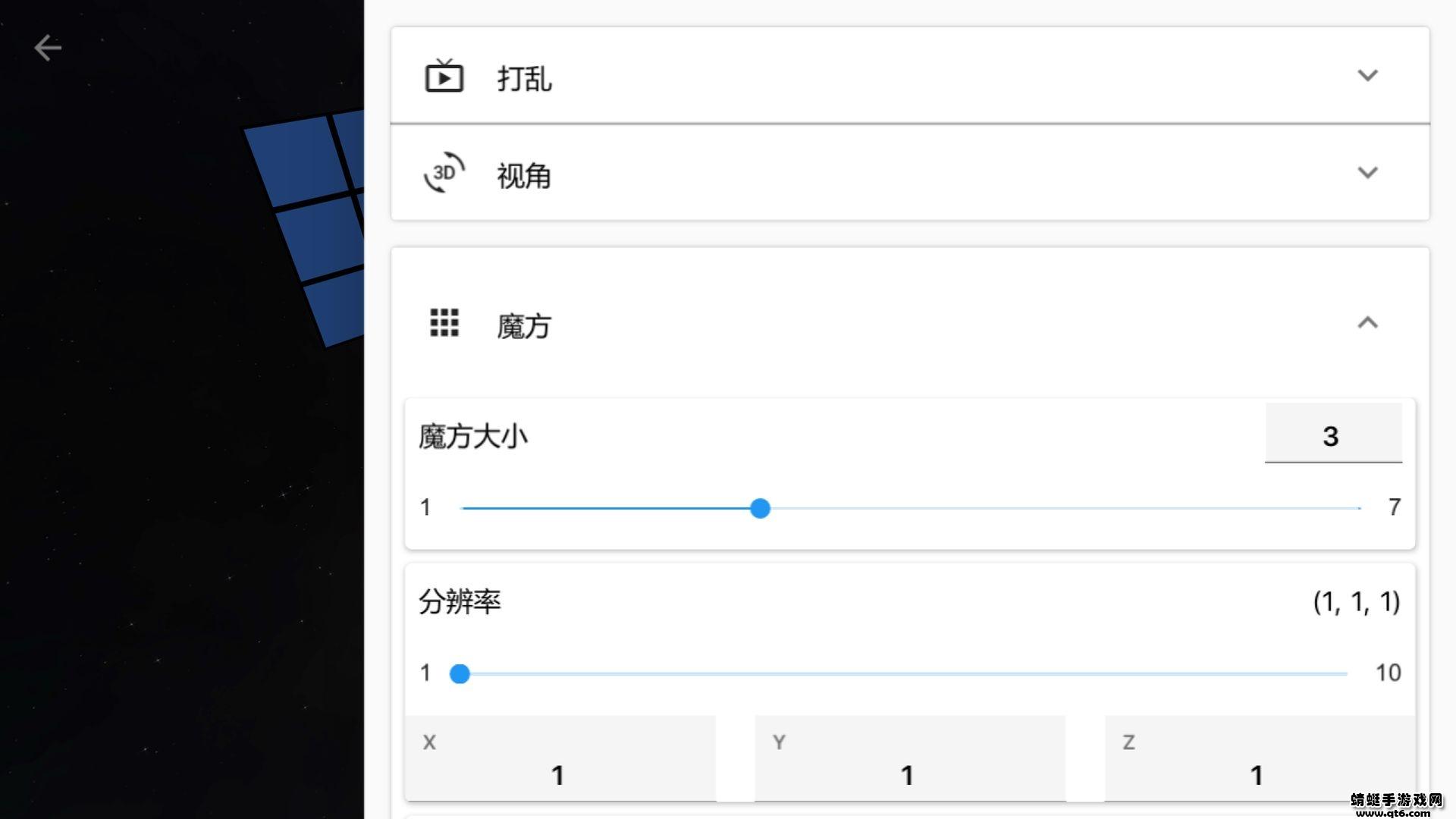
Task: Click the 3x3 grid cube icon
Action: (444, 323)
